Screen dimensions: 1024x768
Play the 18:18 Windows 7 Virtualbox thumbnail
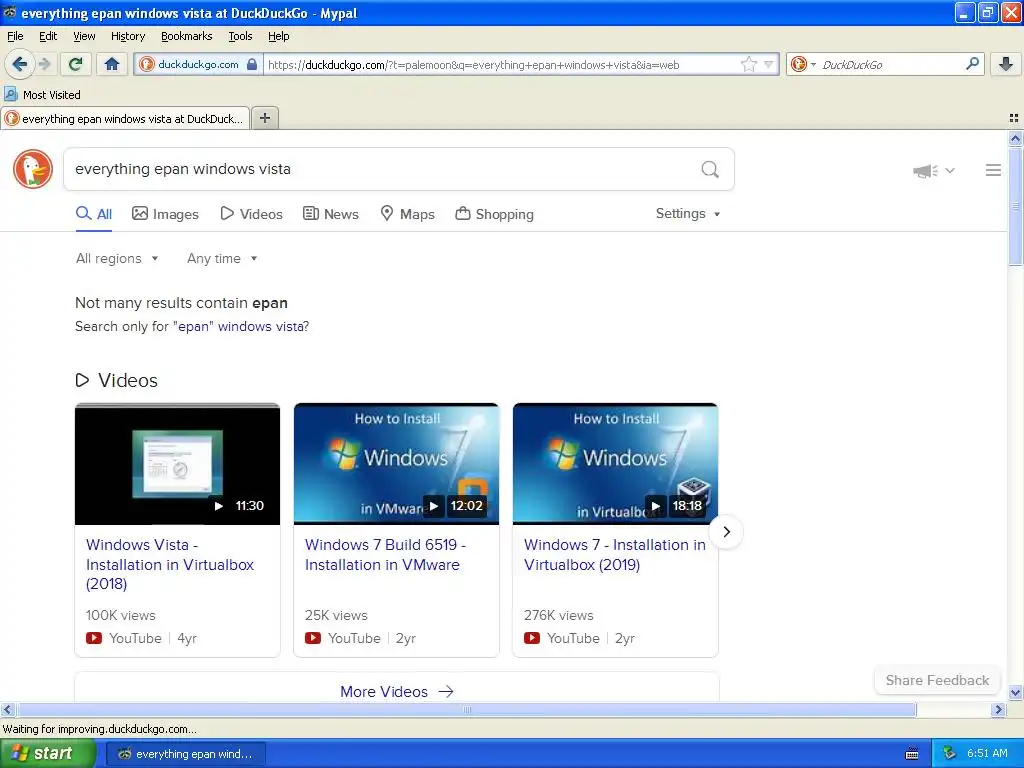[x=615, y=464]
